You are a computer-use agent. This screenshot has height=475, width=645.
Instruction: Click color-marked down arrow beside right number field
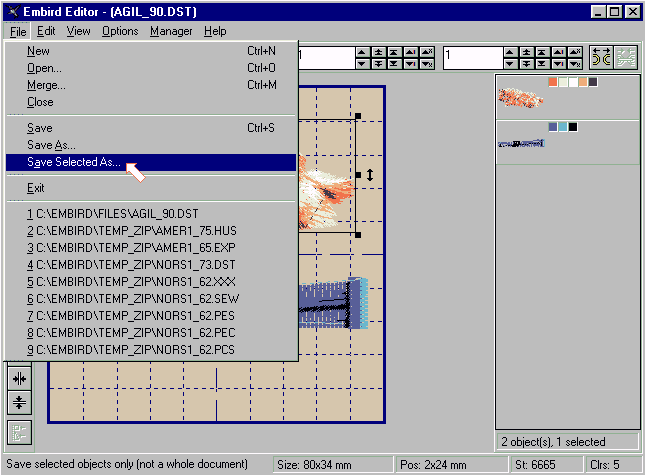(x=559, y=63)
